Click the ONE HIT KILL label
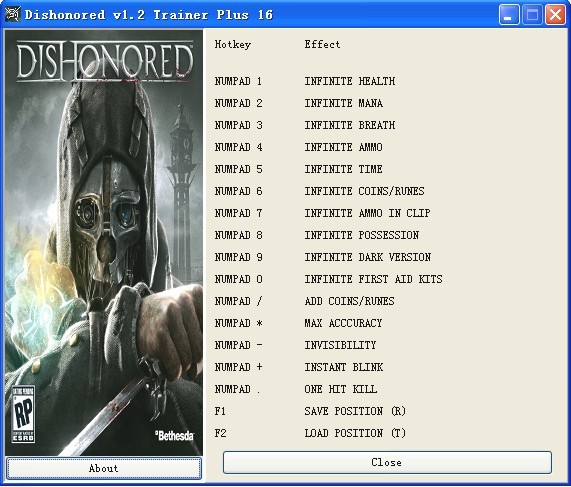571x487 pixels. click(340, 389)
